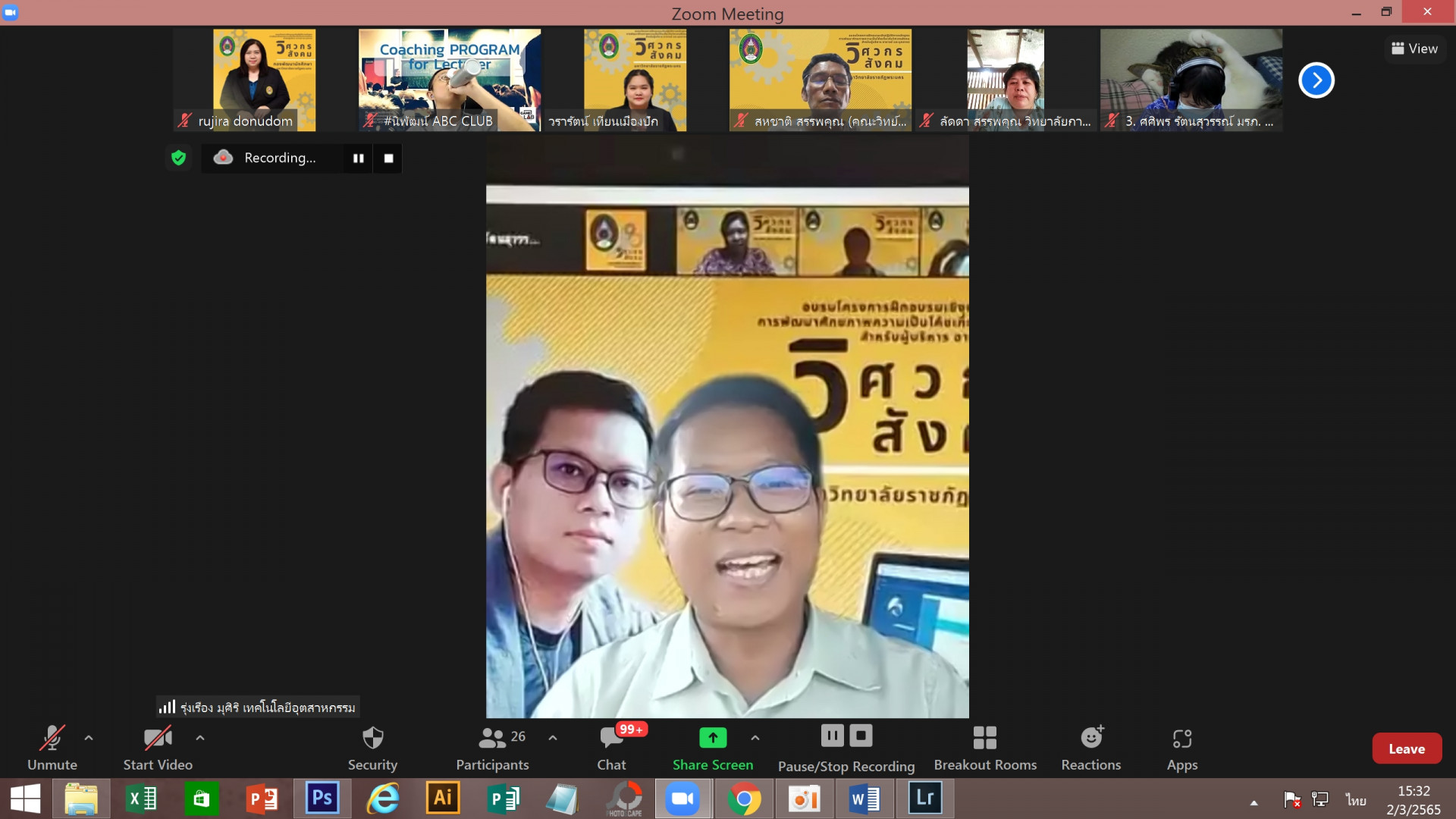Click cloud Recording status icon
The image size is (1456, 819).
[x=223, y=158]
